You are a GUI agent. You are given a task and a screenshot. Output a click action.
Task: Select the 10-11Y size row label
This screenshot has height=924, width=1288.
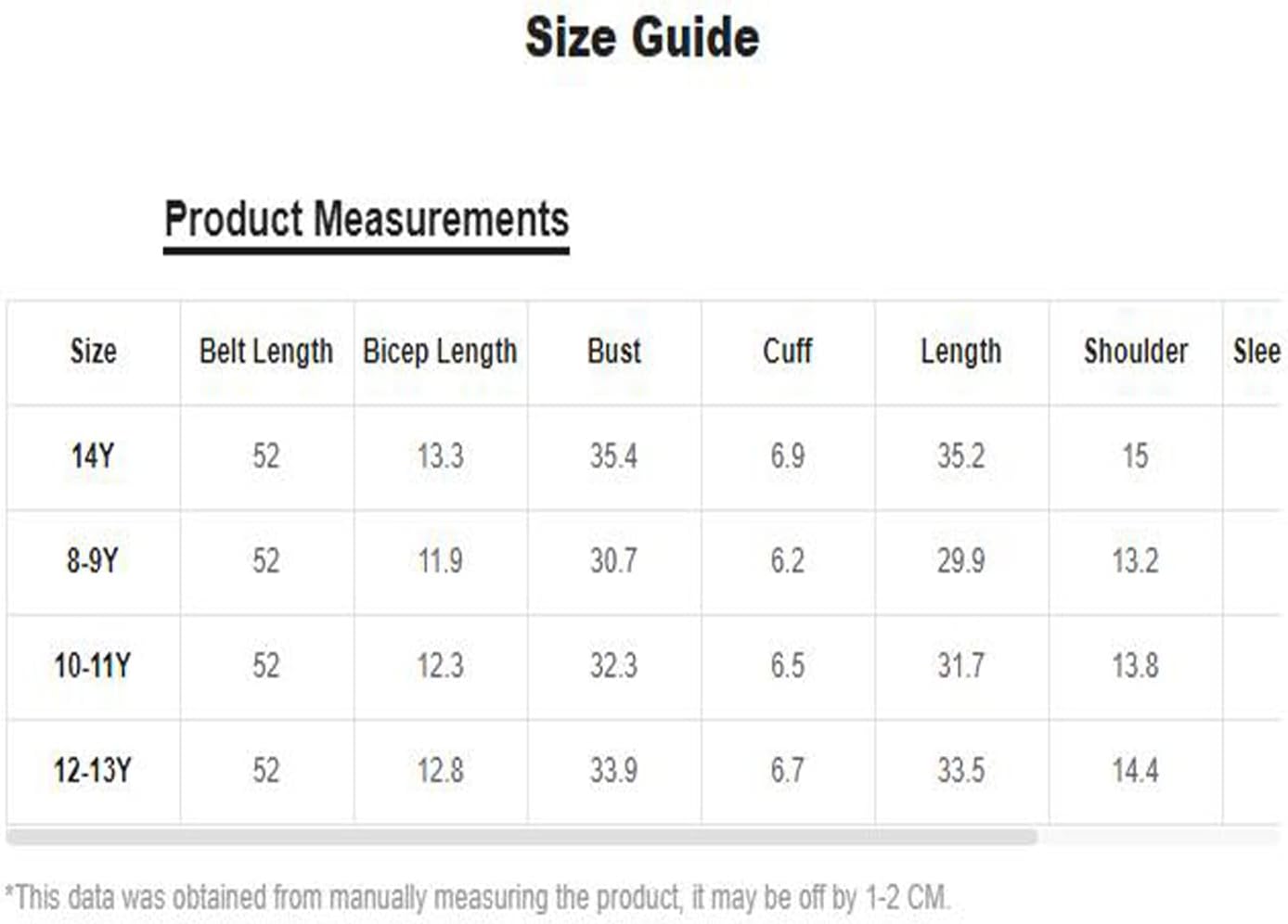[93, 666]
